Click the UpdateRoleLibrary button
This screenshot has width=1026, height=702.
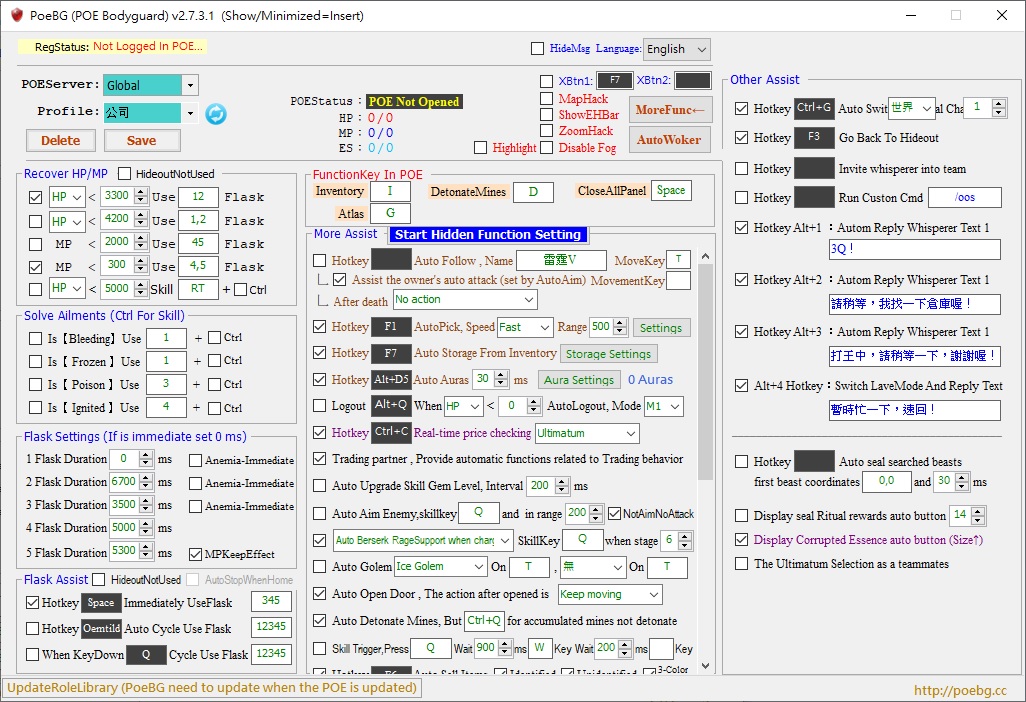point(212,688)
